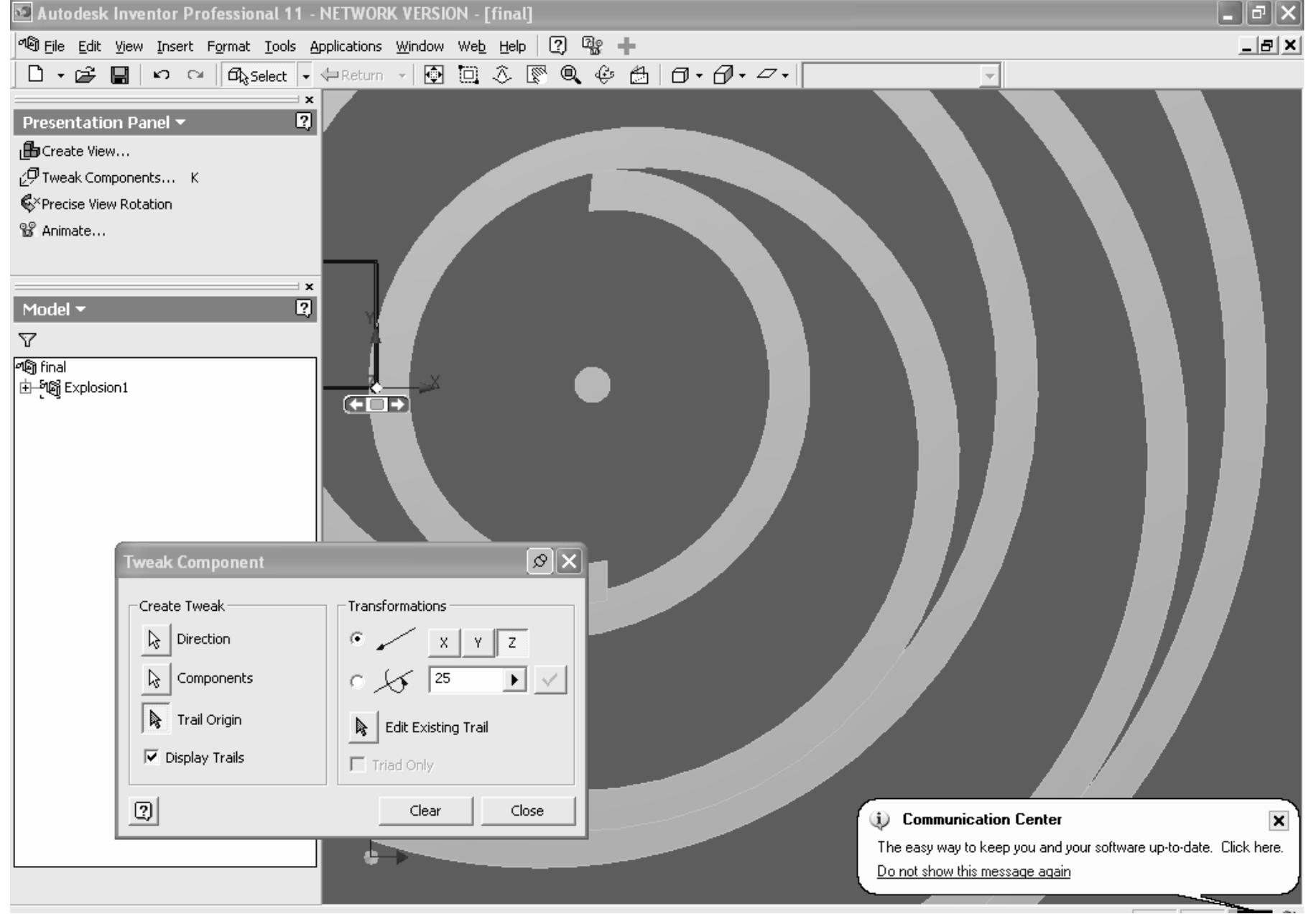Viewport: 1316px width, 914px height.
Task: Open the Tools menu
Action: pos(280,47)
